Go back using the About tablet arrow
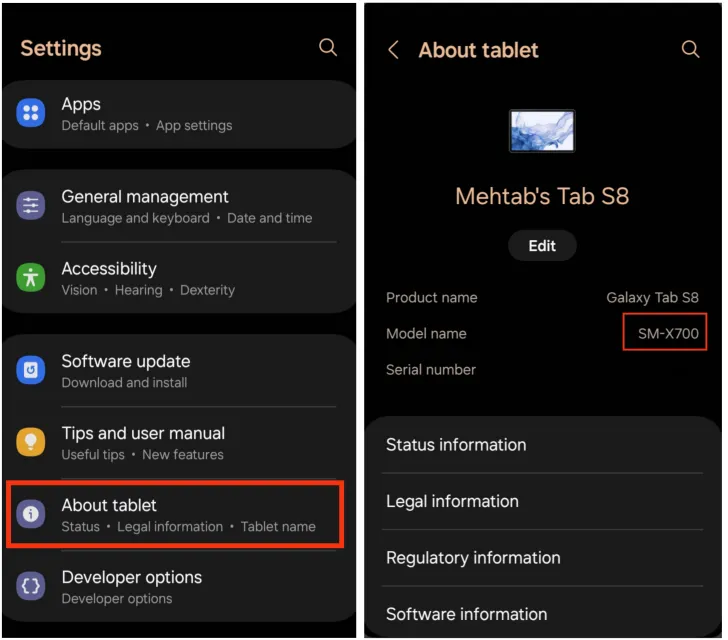728x640 pixels. 393,50
